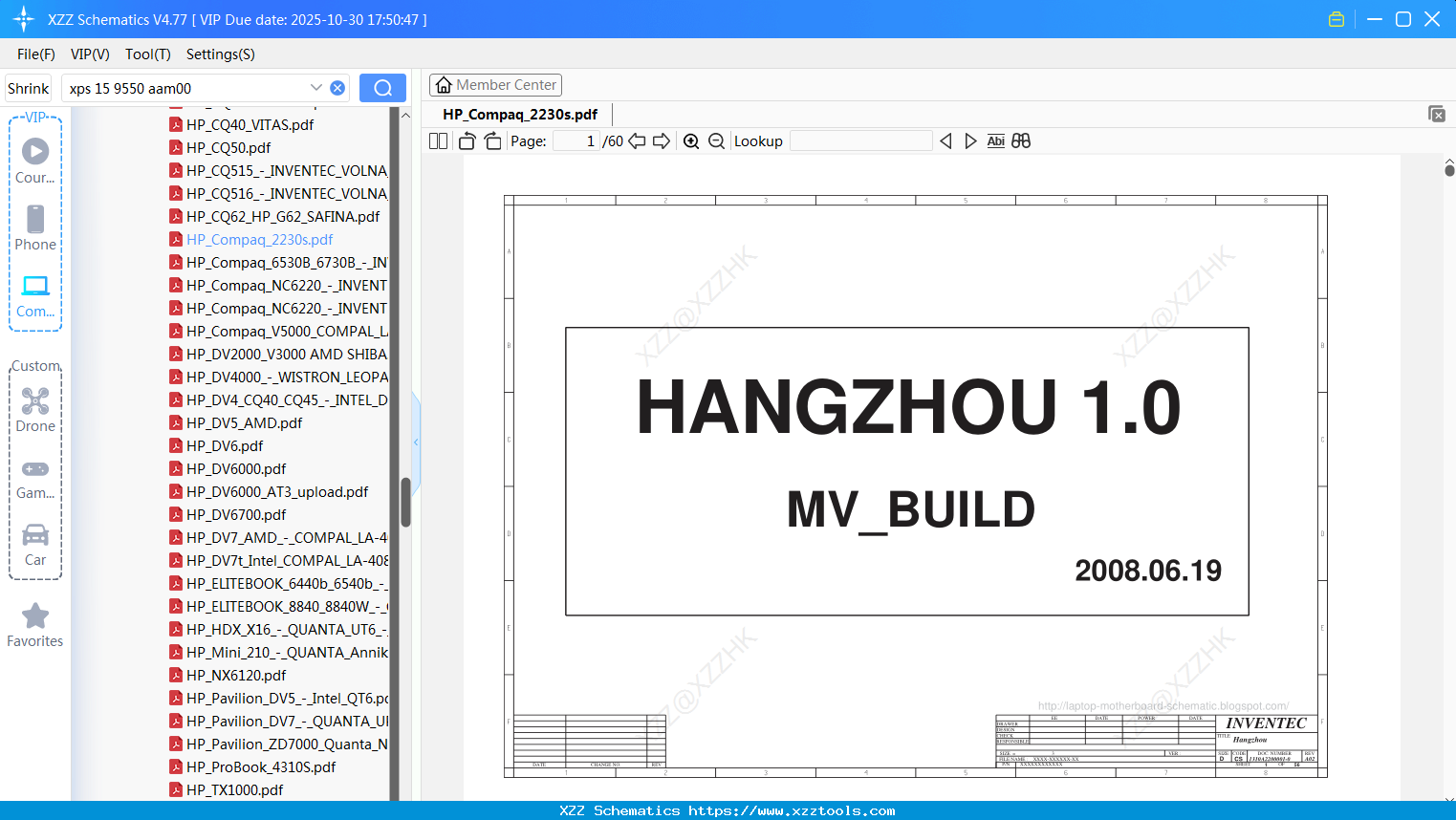
Task: Open HP_CQ40_VITAS.pdf
Action: 241,124
